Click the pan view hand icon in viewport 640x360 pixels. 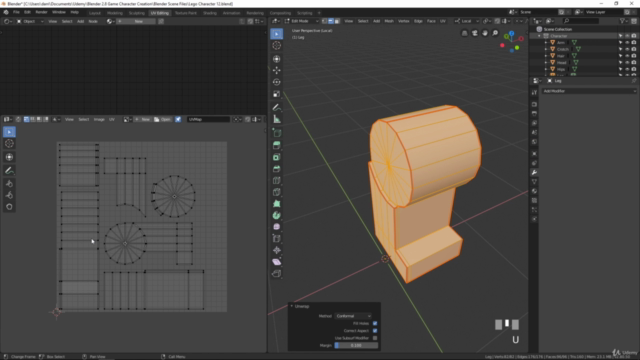click(485, 33)
